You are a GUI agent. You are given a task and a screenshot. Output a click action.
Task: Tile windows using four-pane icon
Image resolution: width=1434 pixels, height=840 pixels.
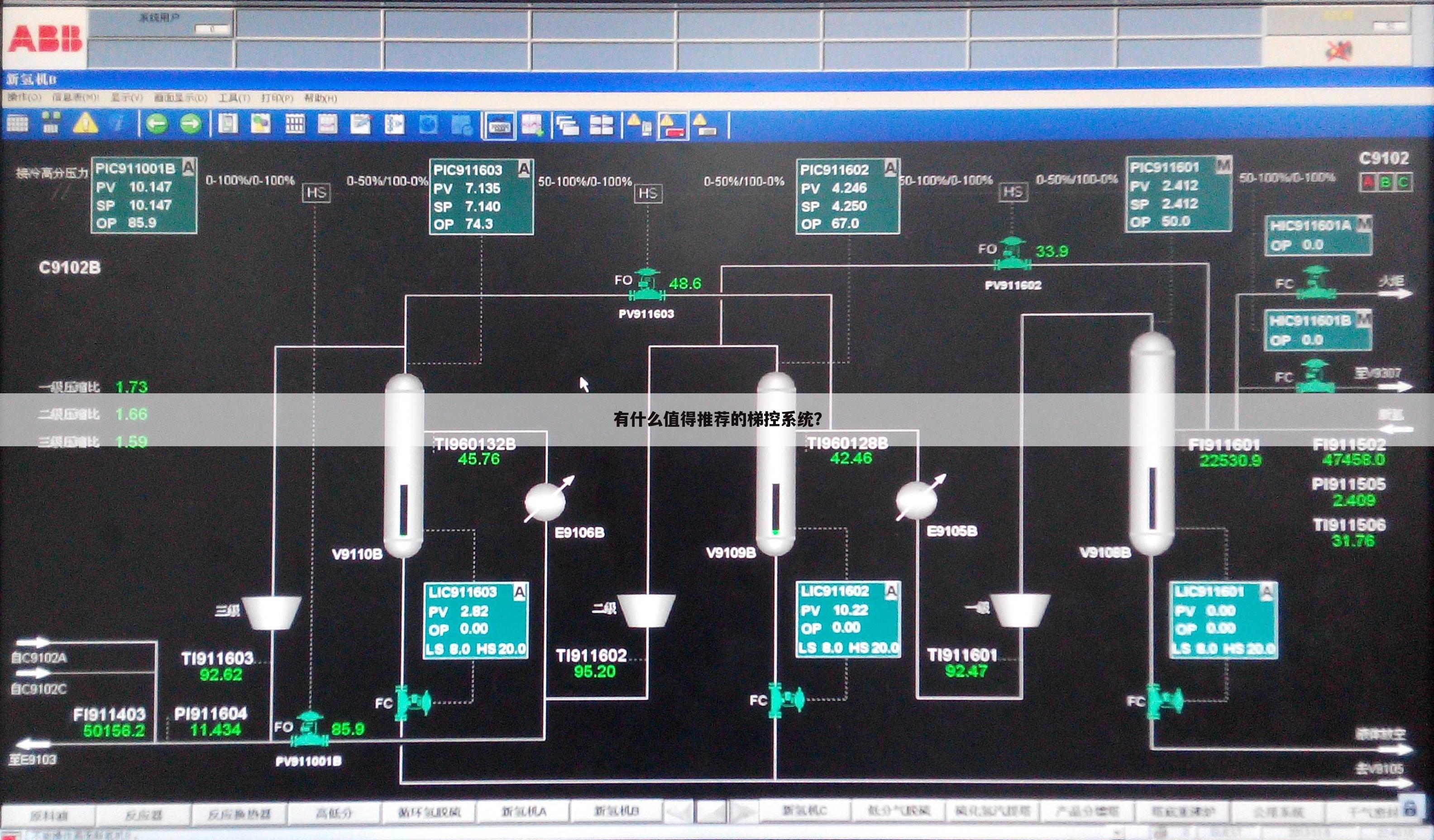602,124
